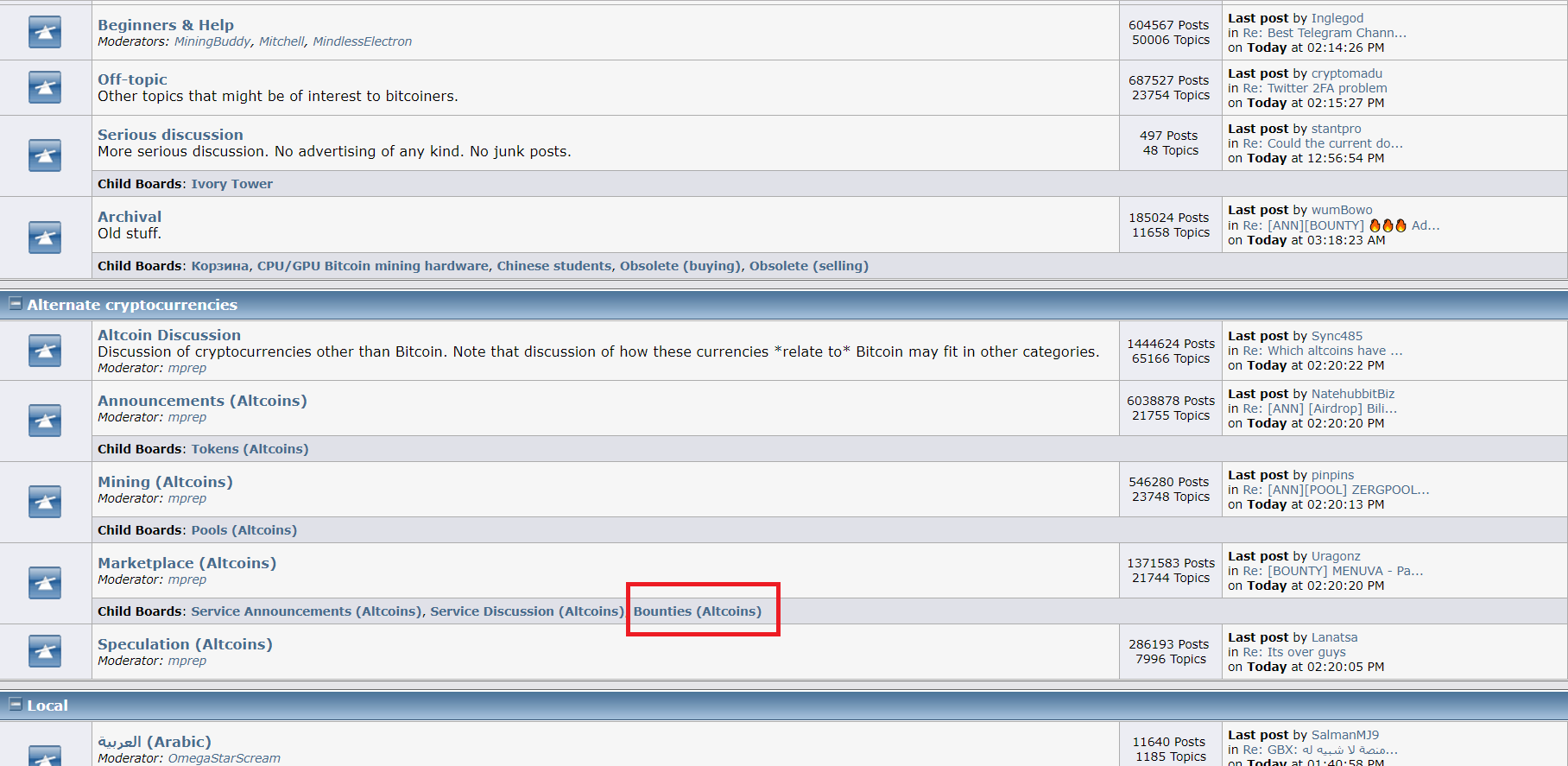Open Tokens (Altcoins) child board

pyautogui.click(x=250, y=449)
